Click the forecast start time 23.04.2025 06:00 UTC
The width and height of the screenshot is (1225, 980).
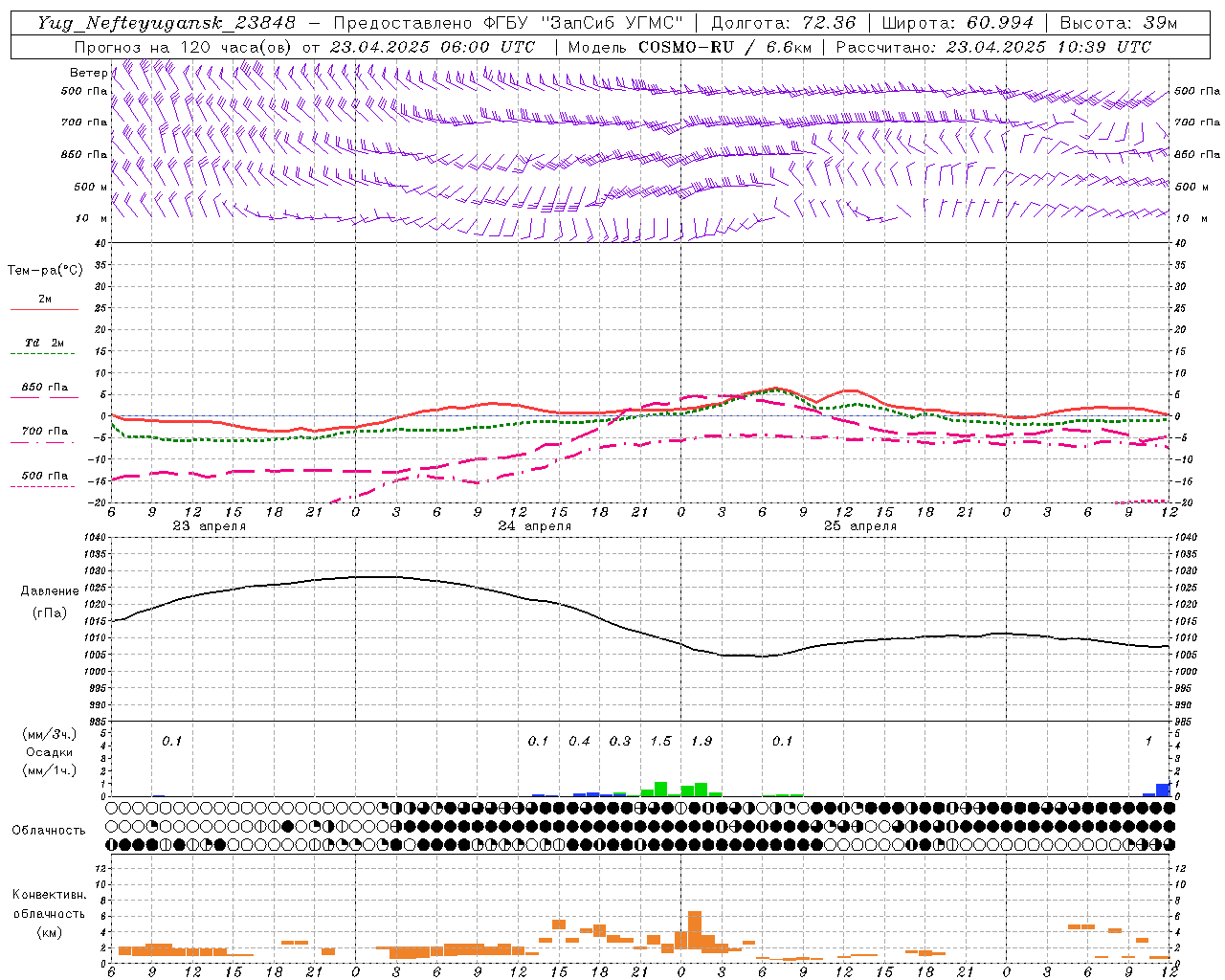click(433, 47)
